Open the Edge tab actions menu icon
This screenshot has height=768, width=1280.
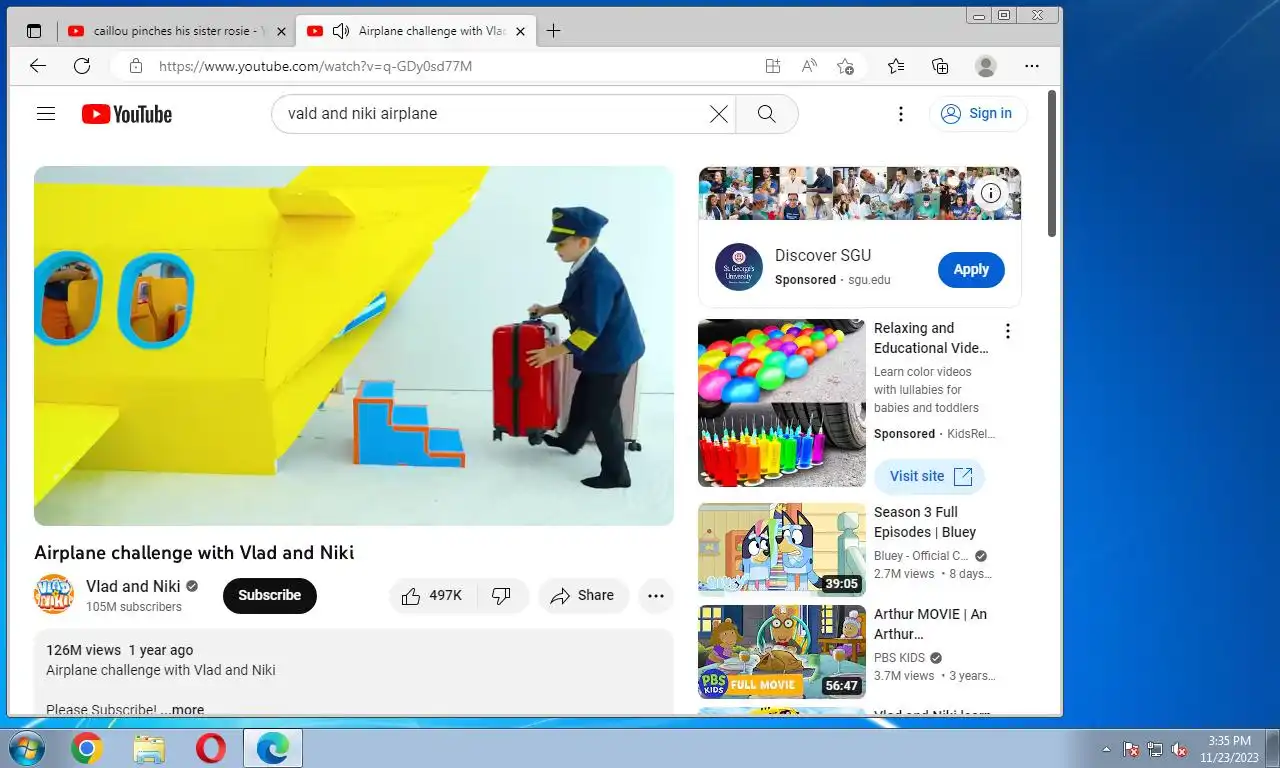coord(34,31)
